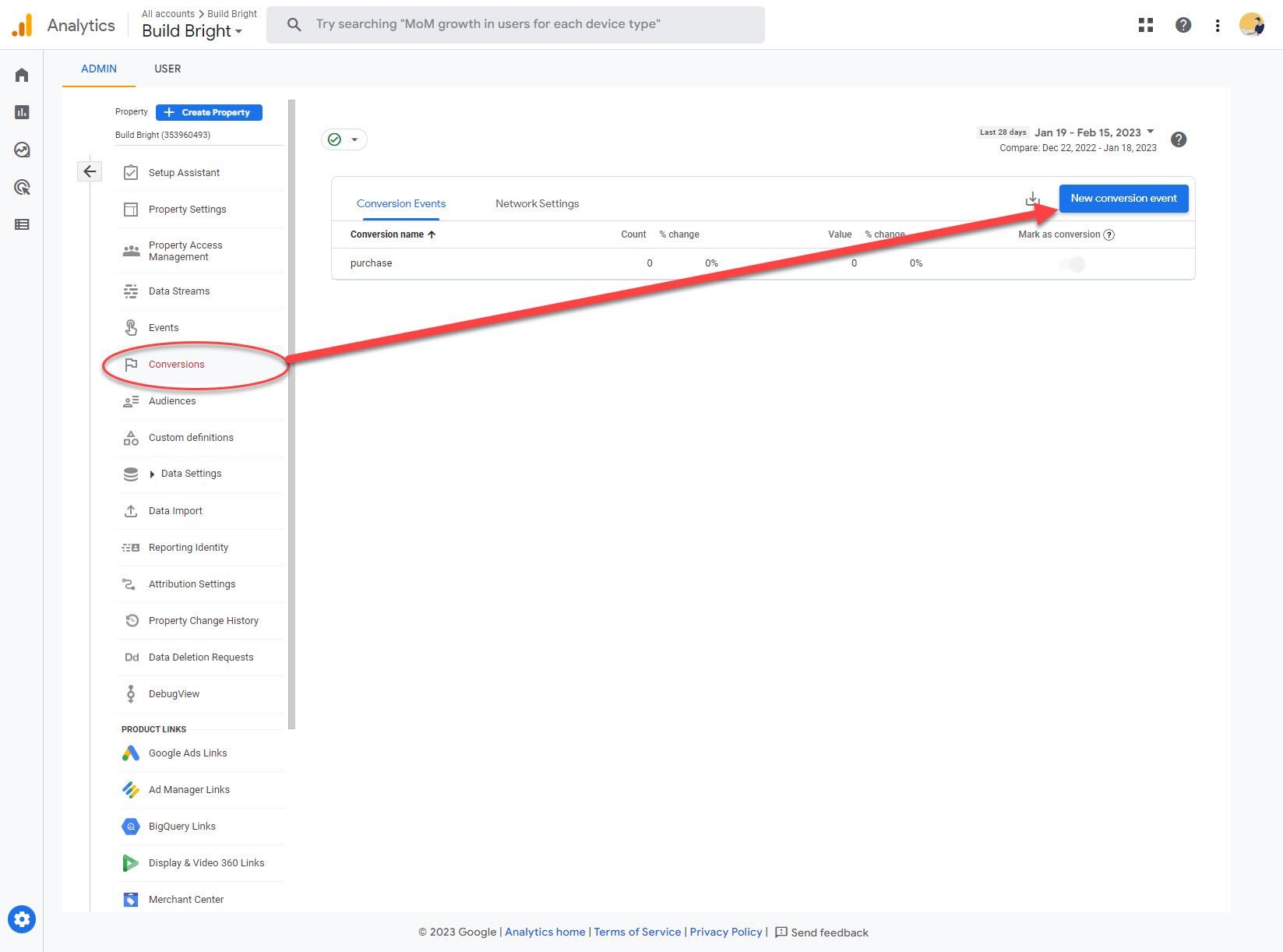1283x952 pixels.
Task: Click the back arrow to collapse property column
Action: (90, 171)
